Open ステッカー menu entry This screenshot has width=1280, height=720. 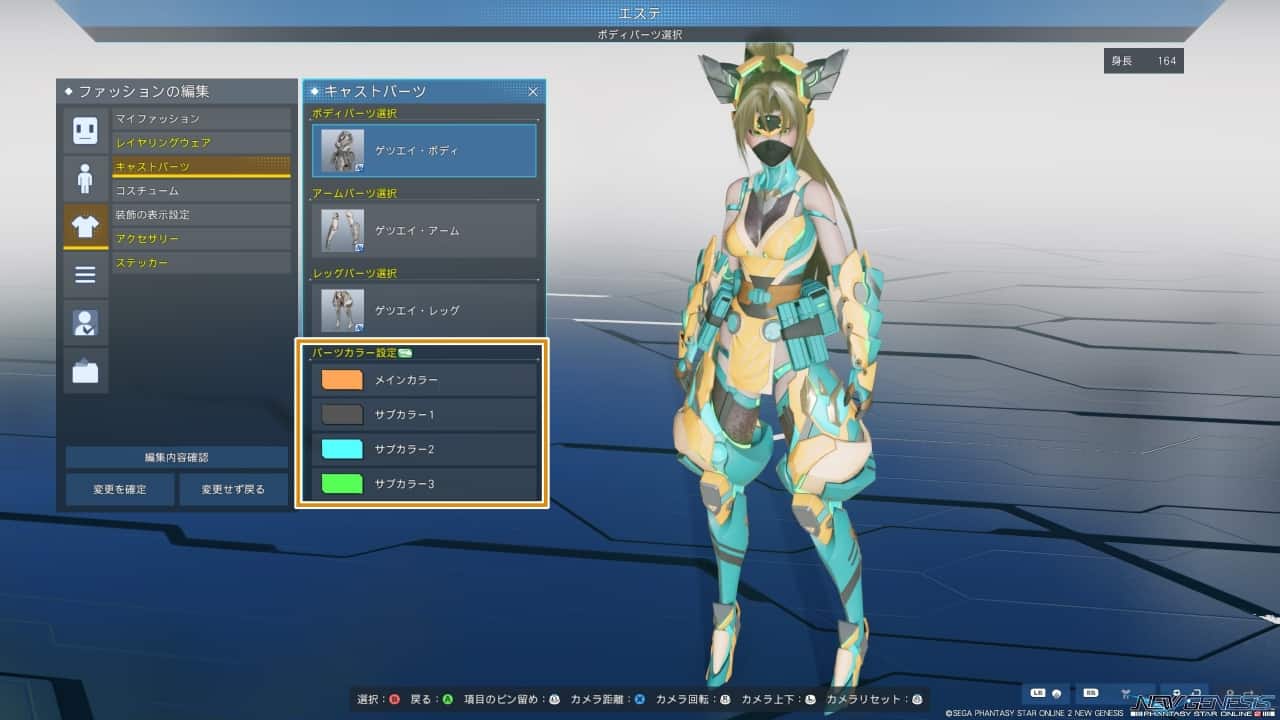pos(201,263)
